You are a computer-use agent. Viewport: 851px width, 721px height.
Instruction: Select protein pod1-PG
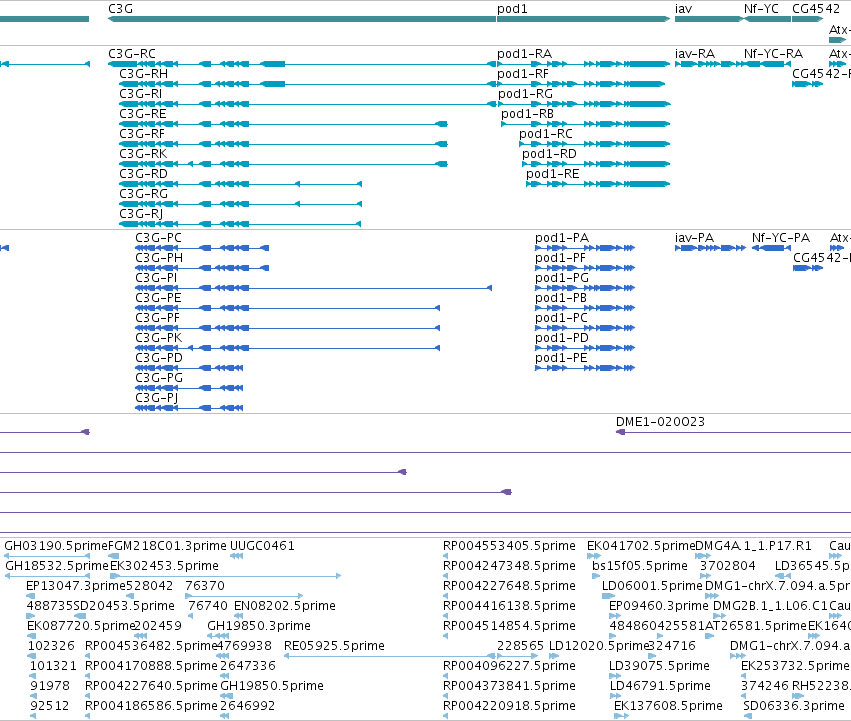click(x=562, y=278)
